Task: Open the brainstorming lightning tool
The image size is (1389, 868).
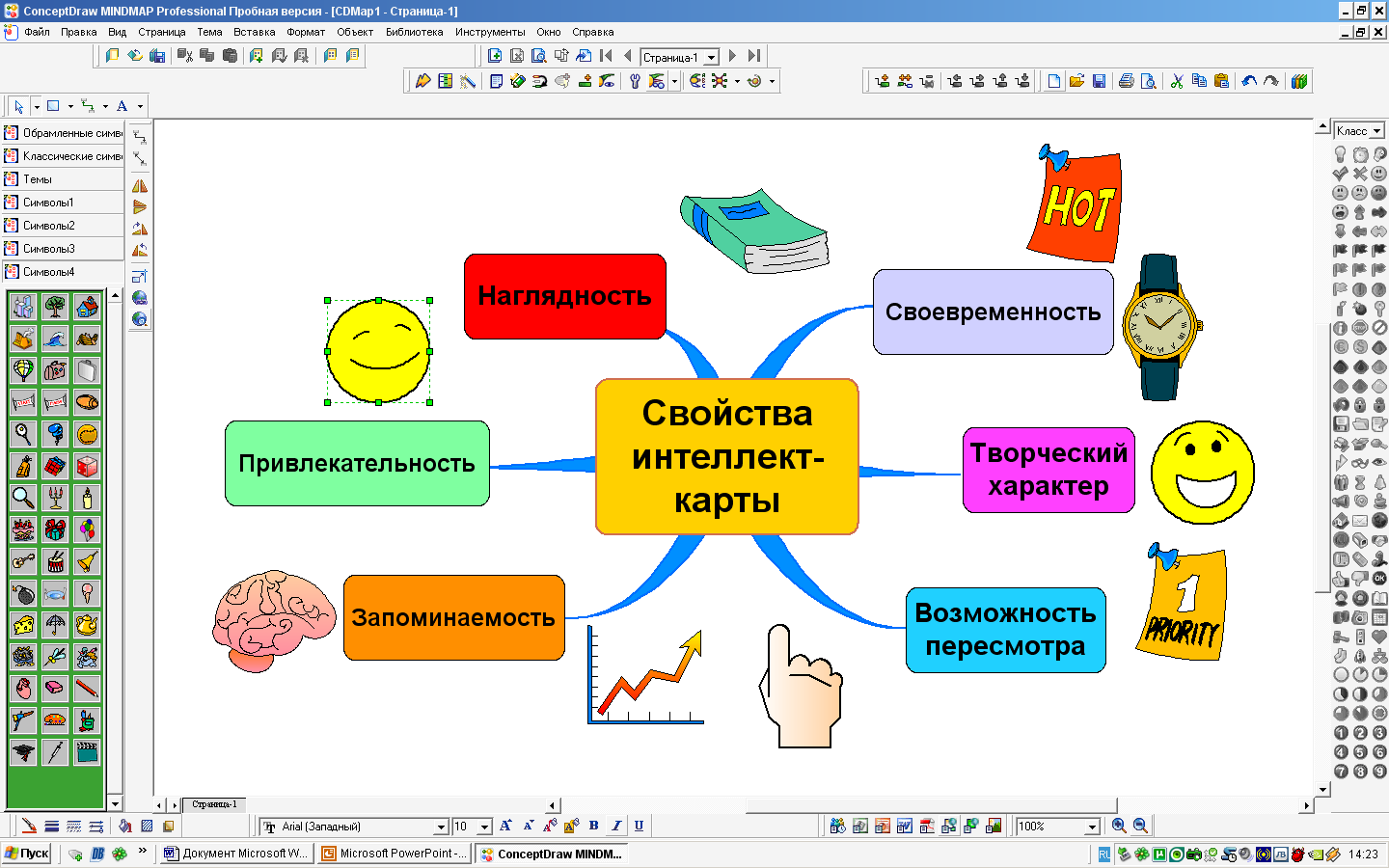Action: [423, 81]
